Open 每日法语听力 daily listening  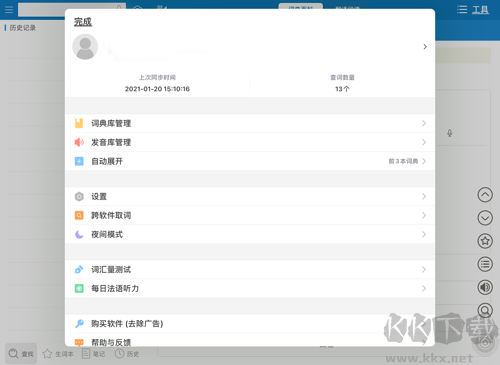(250, 288)
